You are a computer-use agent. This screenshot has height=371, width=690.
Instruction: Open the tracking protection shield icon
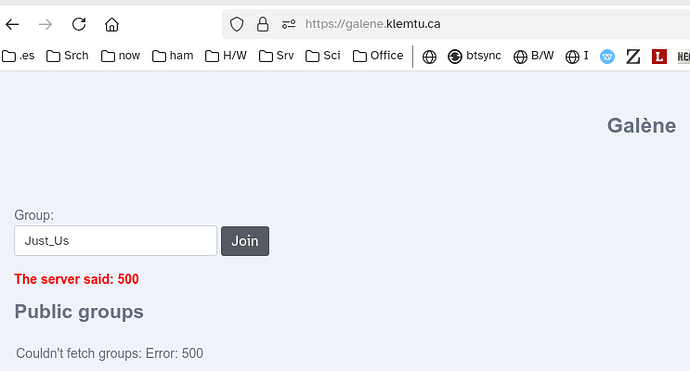pos(237,24)
